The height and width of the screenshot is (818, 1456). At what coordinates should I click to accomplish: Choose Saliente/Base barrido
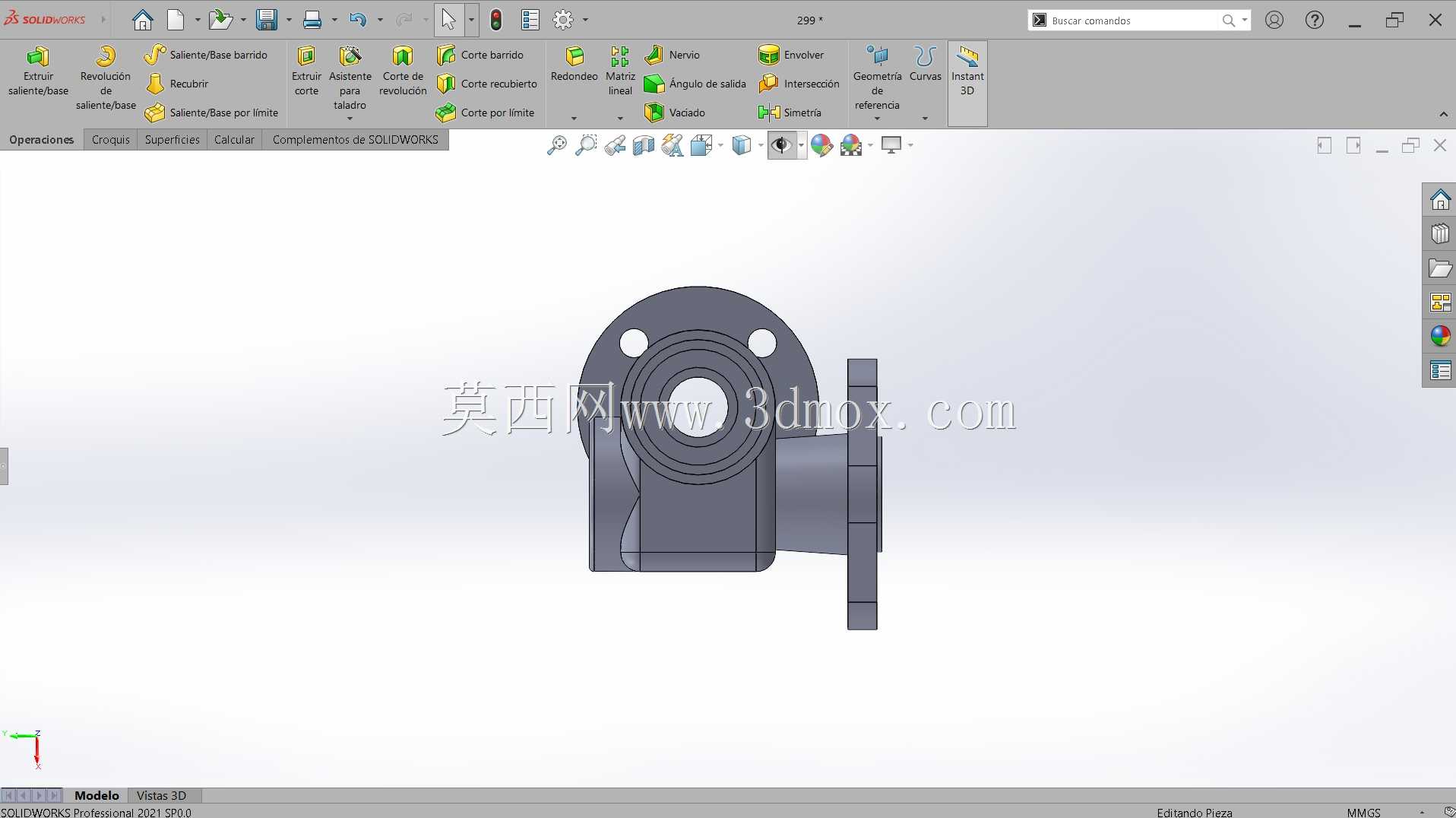[x=206, y=55]
